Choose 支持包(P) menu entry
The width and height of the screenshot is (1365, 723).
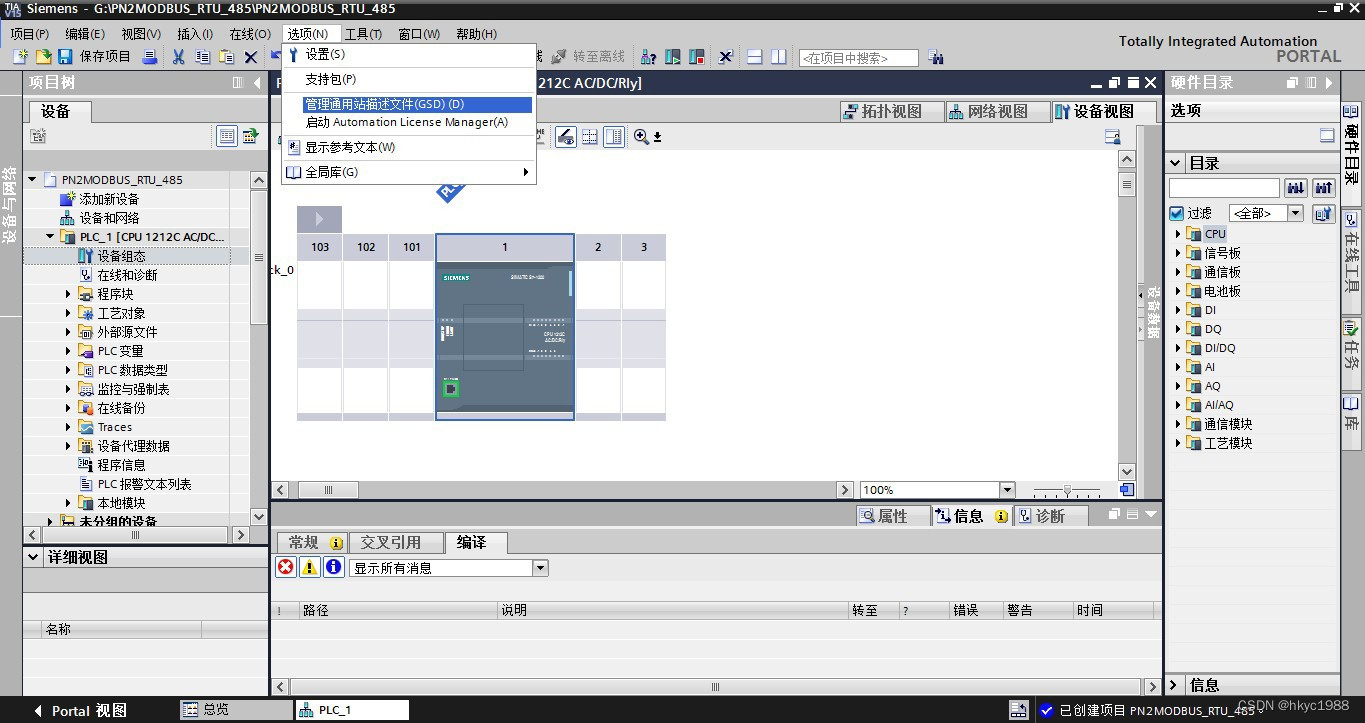410,79
